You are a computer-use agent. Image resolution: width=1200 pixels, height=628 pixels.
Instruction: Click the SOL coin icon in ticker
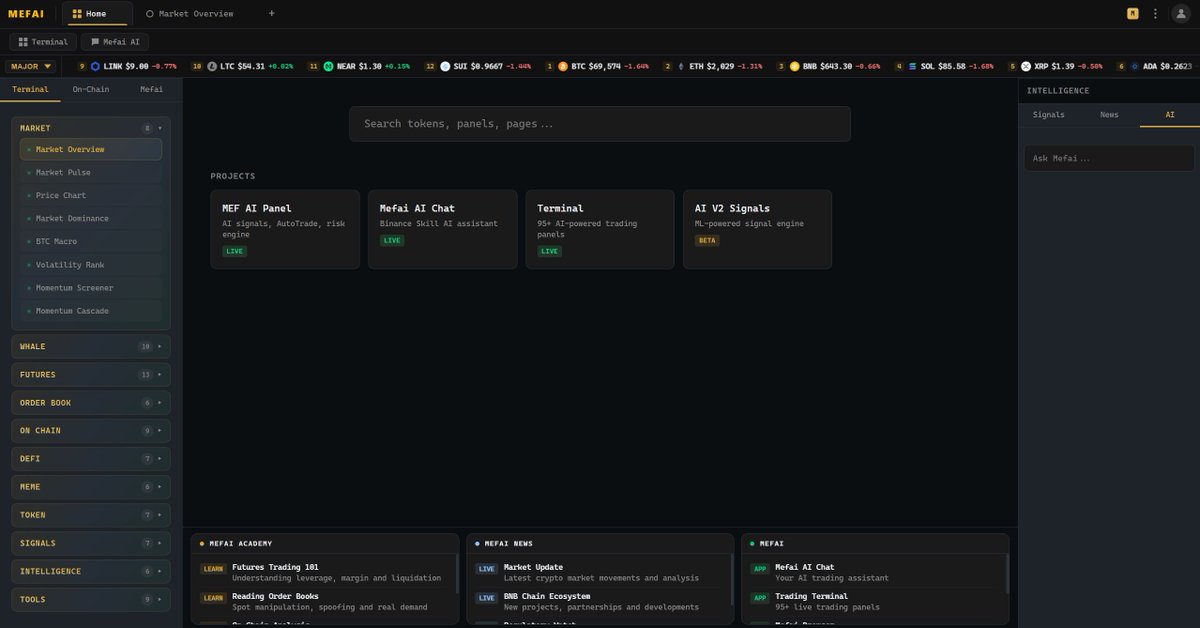coord(912,66)
